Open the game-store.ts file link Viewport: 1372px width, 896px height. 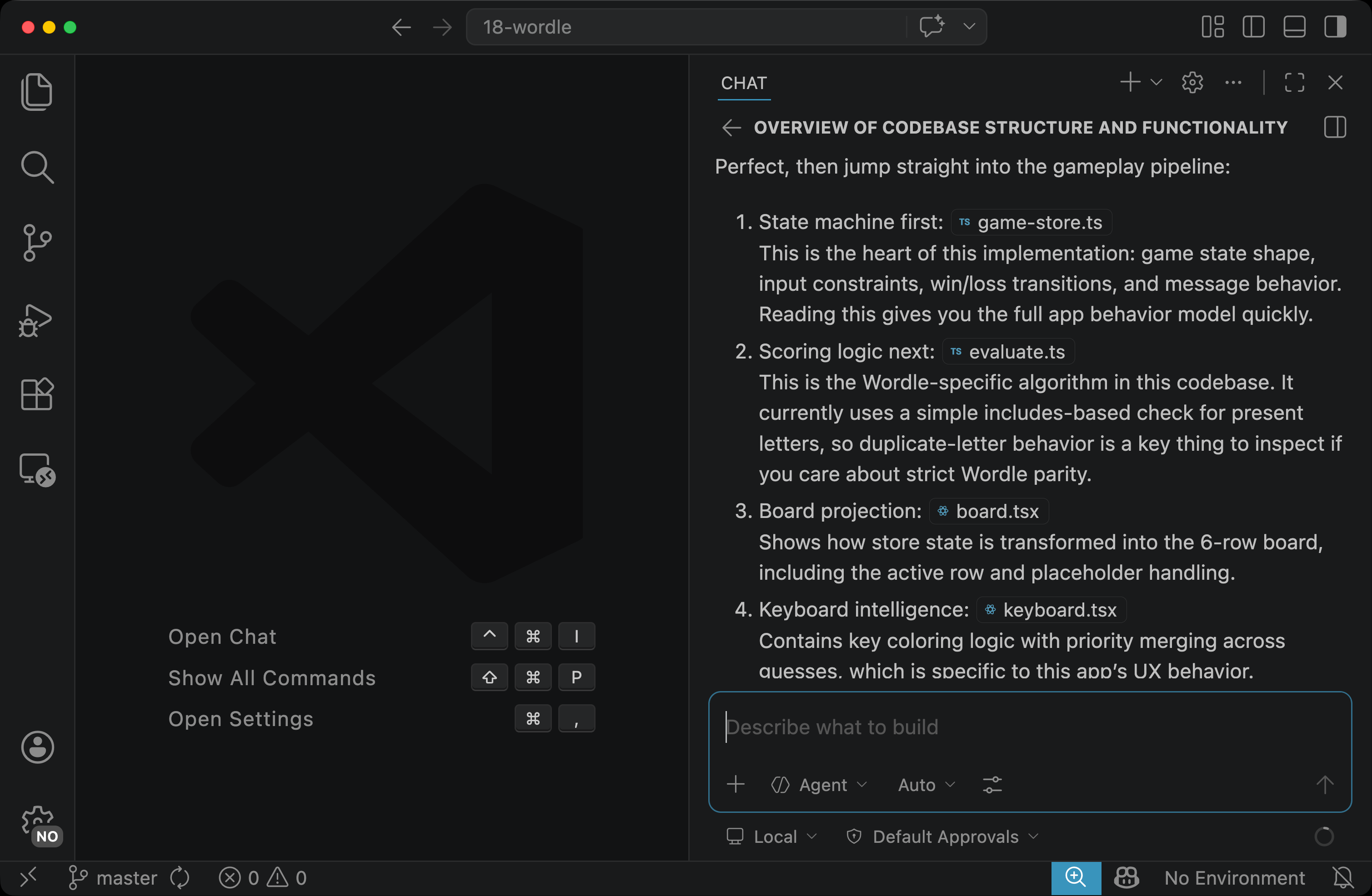(x=1032, y=223)
